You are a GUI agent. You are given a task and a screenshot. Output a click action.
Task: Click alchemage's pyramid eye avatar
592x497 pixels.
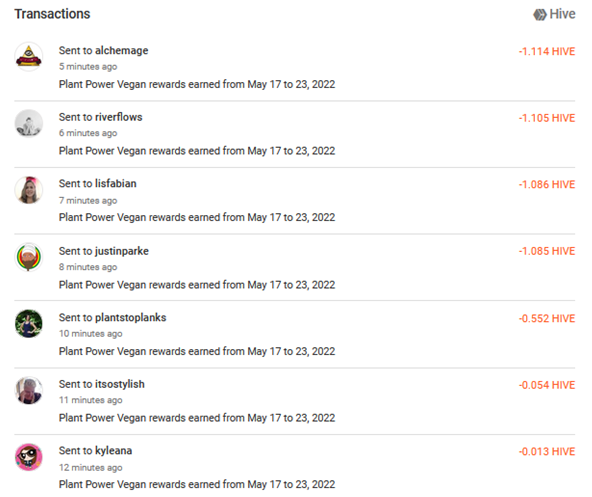[29, 57]
